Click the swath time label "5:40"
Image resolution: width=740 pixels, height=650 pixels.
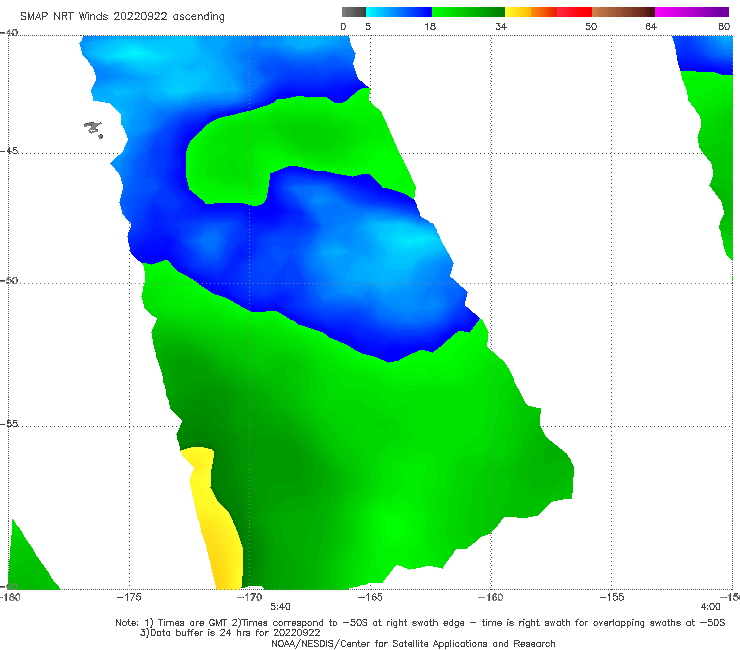pos(280,607)
